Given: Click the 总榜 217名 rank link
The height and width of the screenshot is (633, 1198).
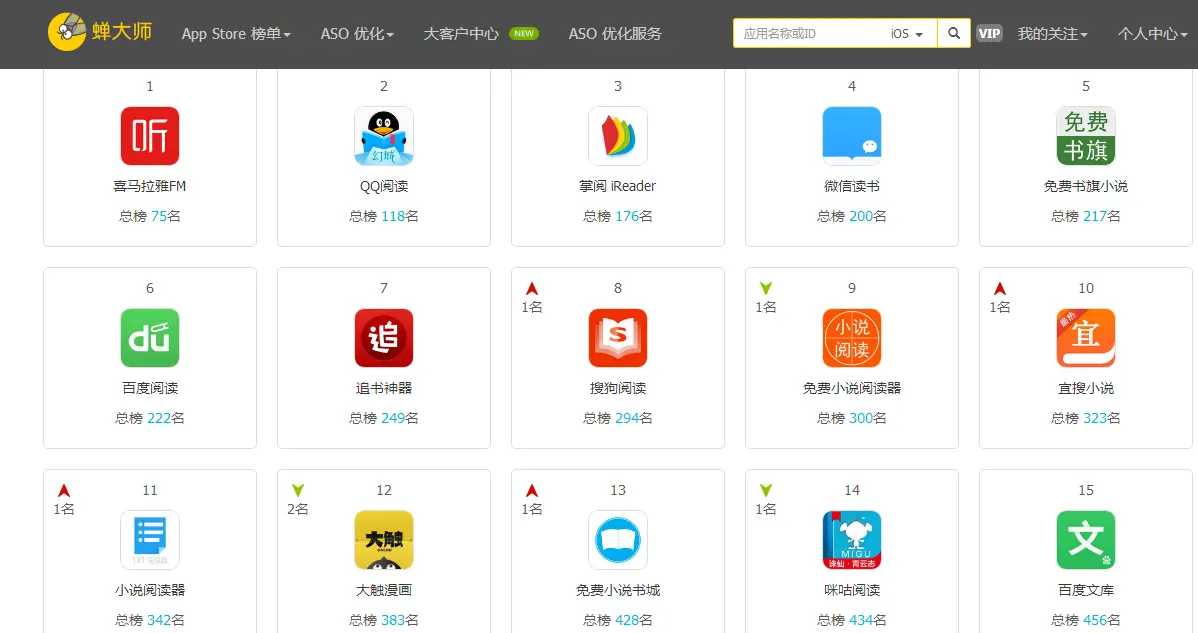Looking at the screenshot, I should [1086, 216].
